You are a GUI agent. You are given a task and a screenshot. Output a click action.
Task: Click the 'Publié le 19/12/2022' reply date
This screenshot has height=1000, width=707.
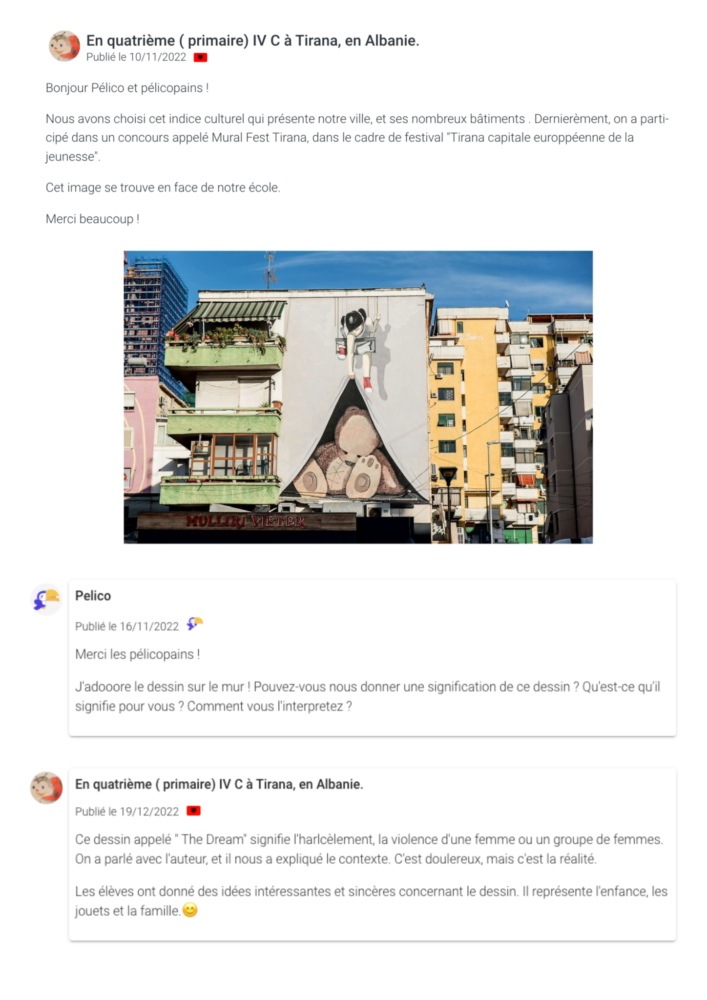coord(127,811)
